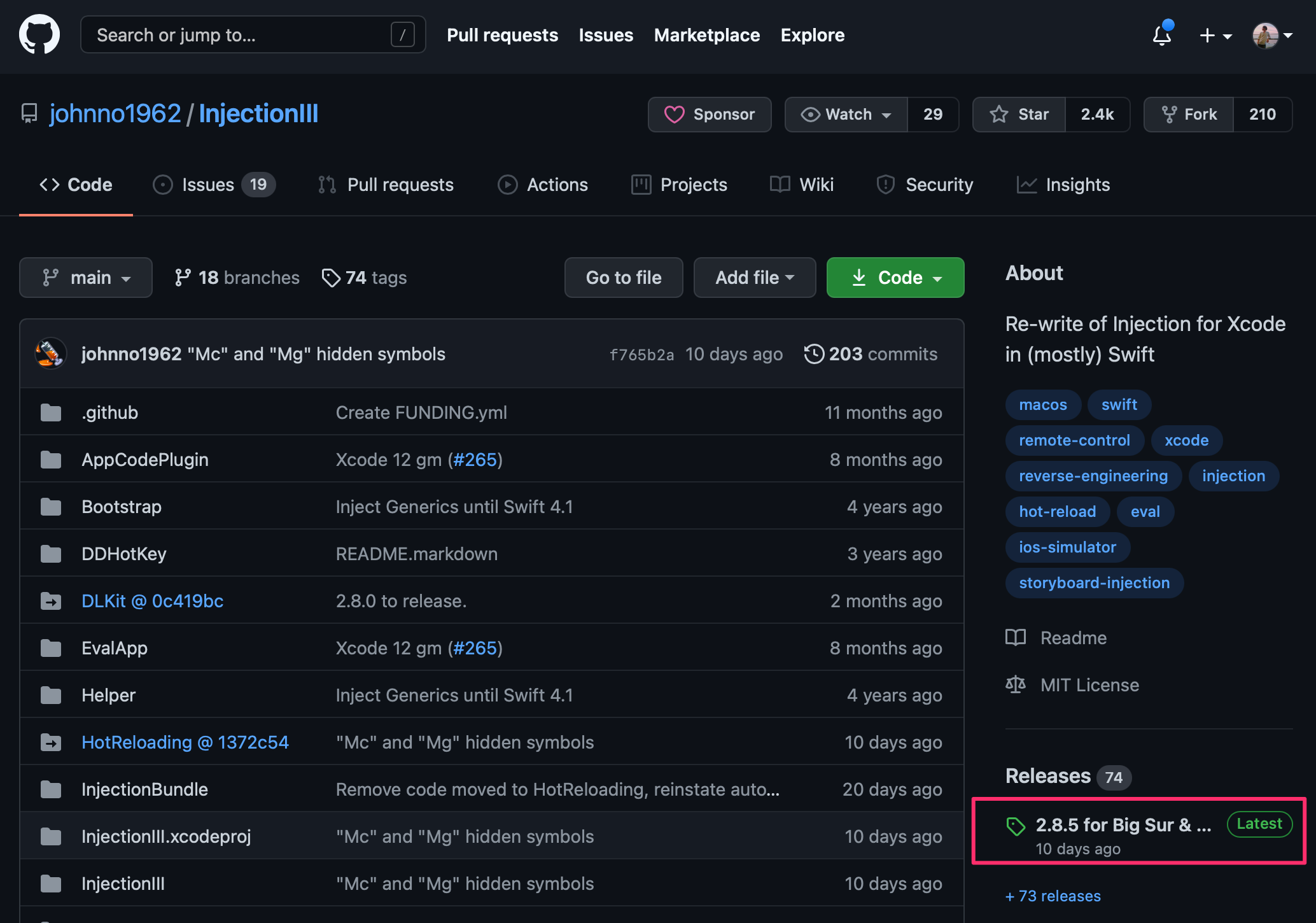Click the branches icon beside 18 branches

[x=183, y=278]
